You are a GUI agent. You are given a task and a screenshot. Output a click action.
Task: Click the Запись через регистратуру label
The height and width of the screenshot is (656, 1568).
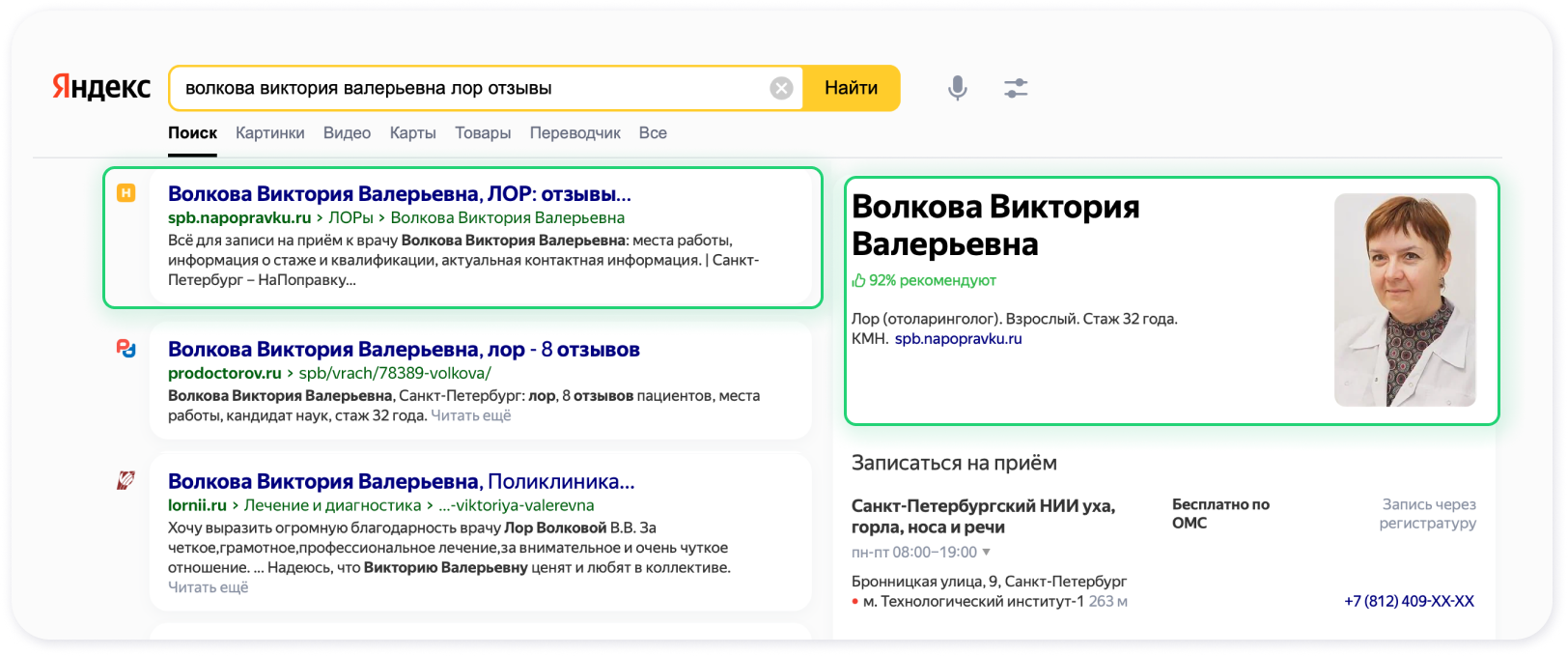tap(1428, 514)
